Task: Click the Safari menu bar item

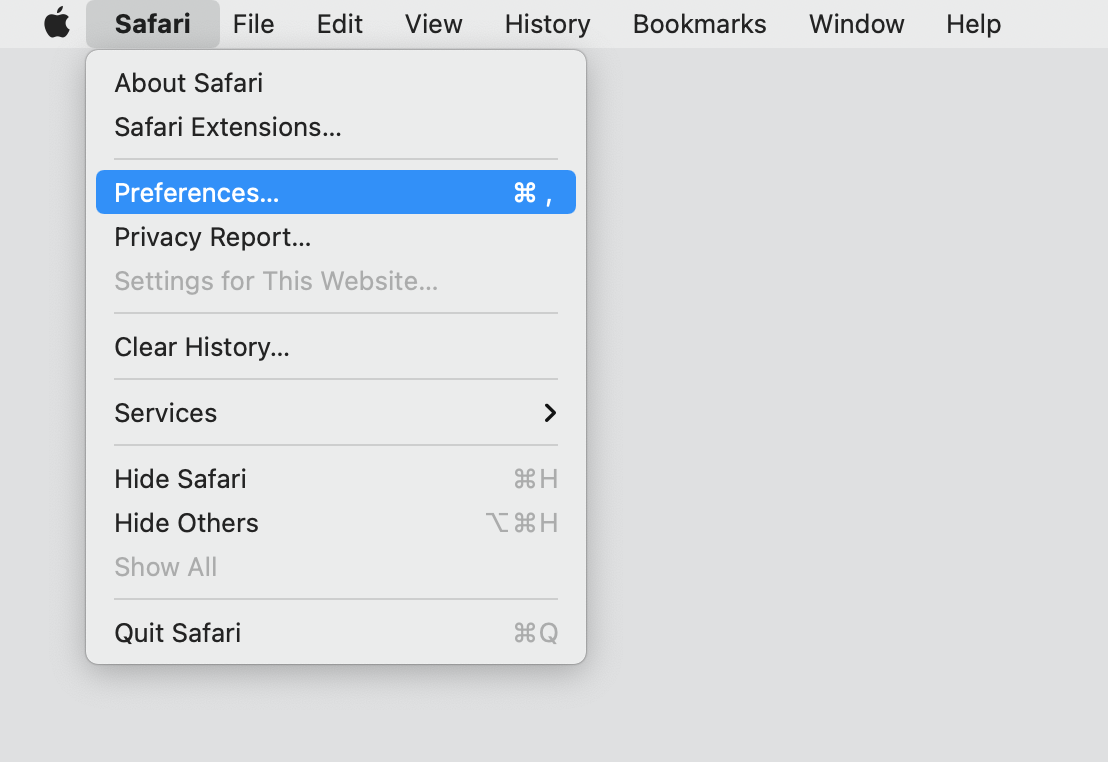Action: [153, 24]
